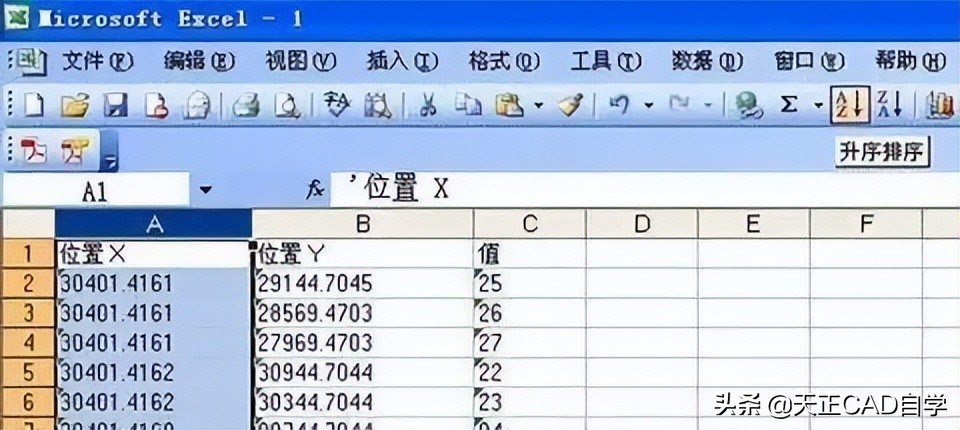
Task: Select column F header
Action: (x=866, y=224)
